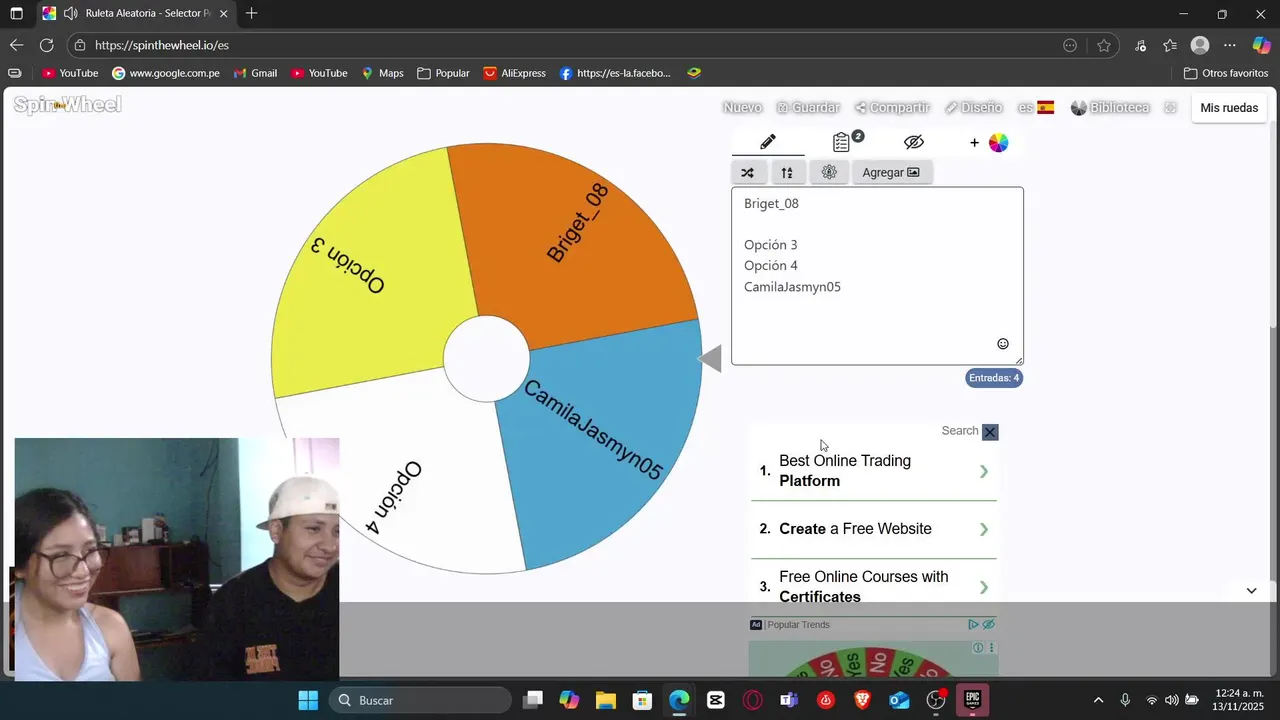Click the browser address bar URL
Image resolution: width=1280 pixels, height=720 pixels.
click(x=162, y=45)
